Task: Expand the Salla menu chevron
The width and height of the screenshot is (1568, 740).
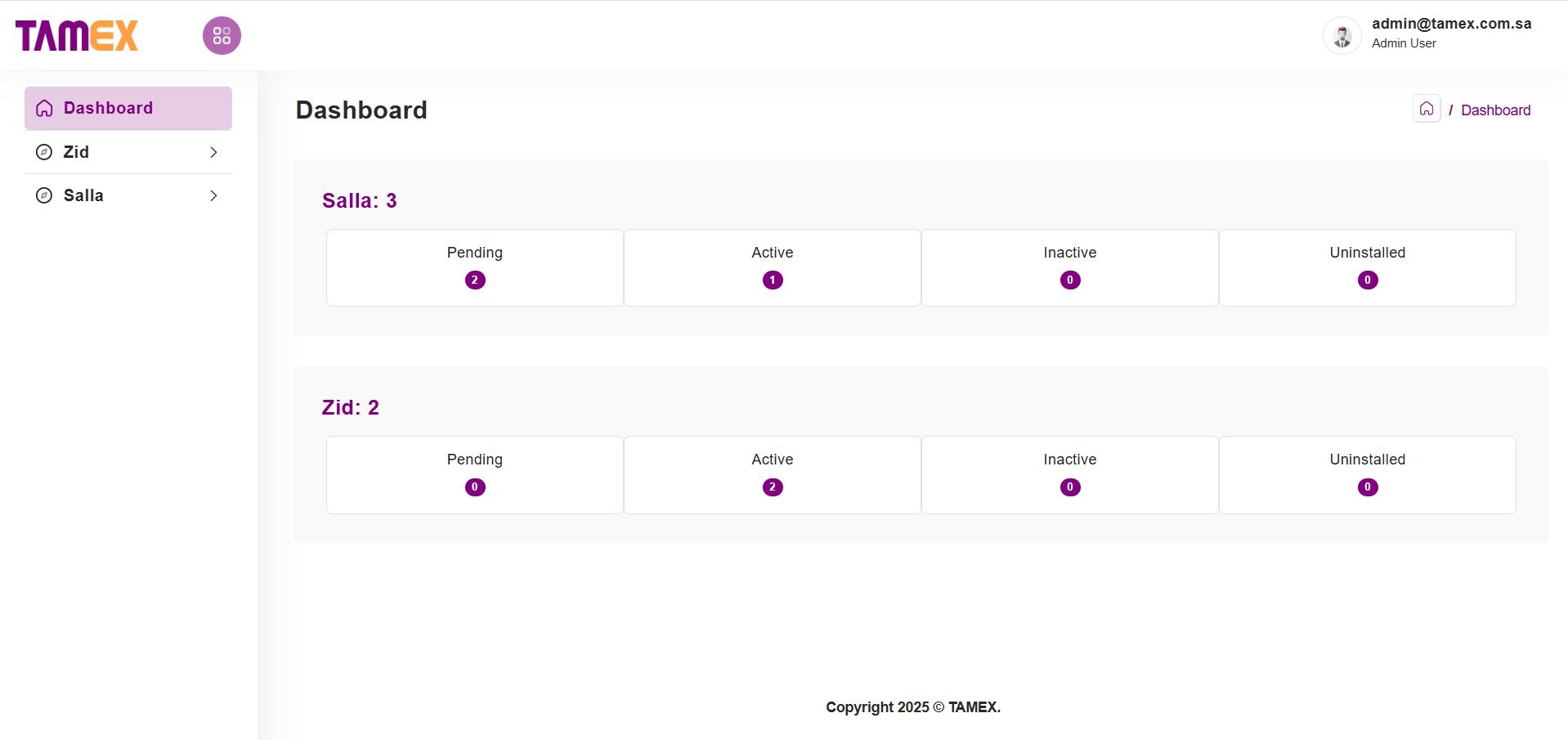Action: [x=213, y=195]
